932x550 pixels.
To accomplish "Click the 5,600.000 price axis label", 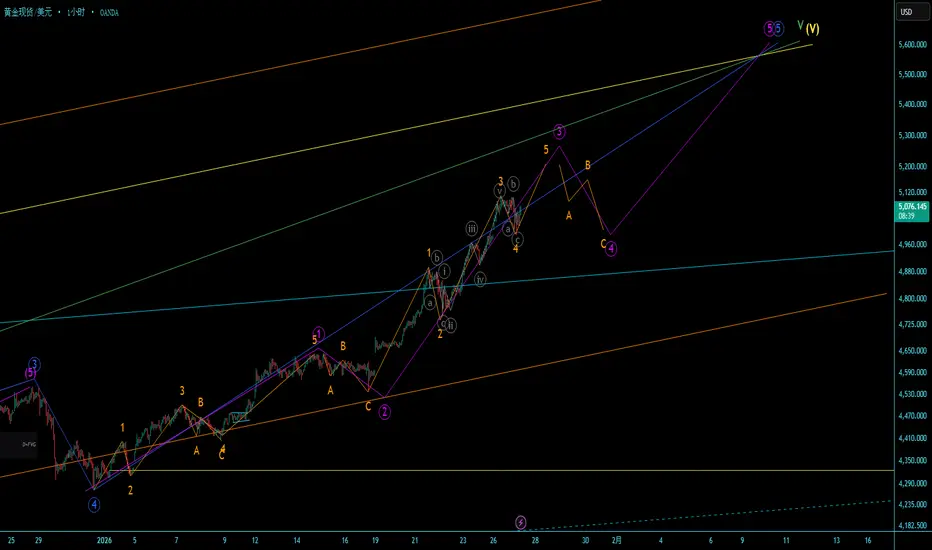I will click(x=912, y=45).
